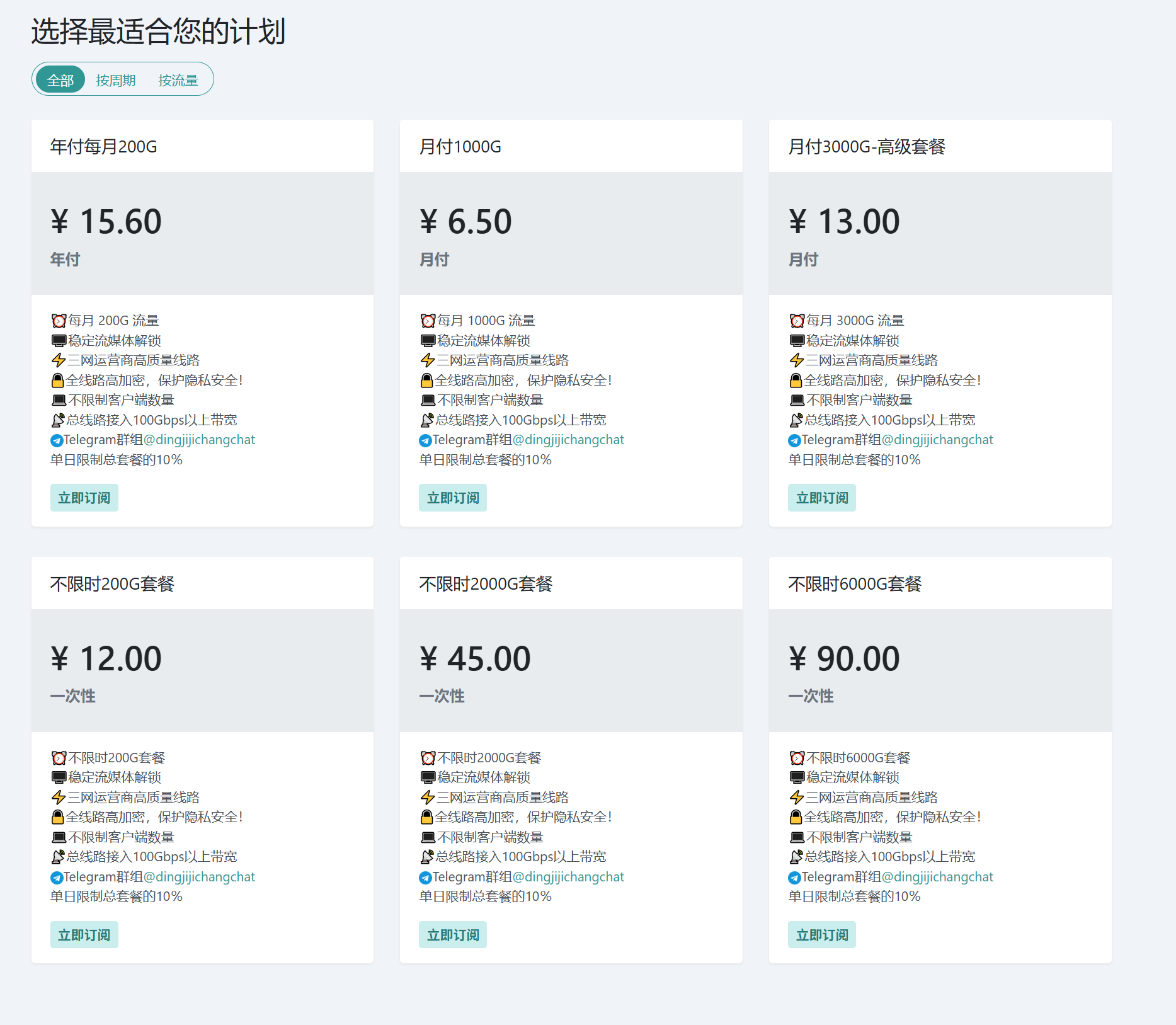The width and height of the screenshot is (1176, 1025).
Task: Subscribe to the 不限时6000G套餐 plan
Action: point(822,935)
